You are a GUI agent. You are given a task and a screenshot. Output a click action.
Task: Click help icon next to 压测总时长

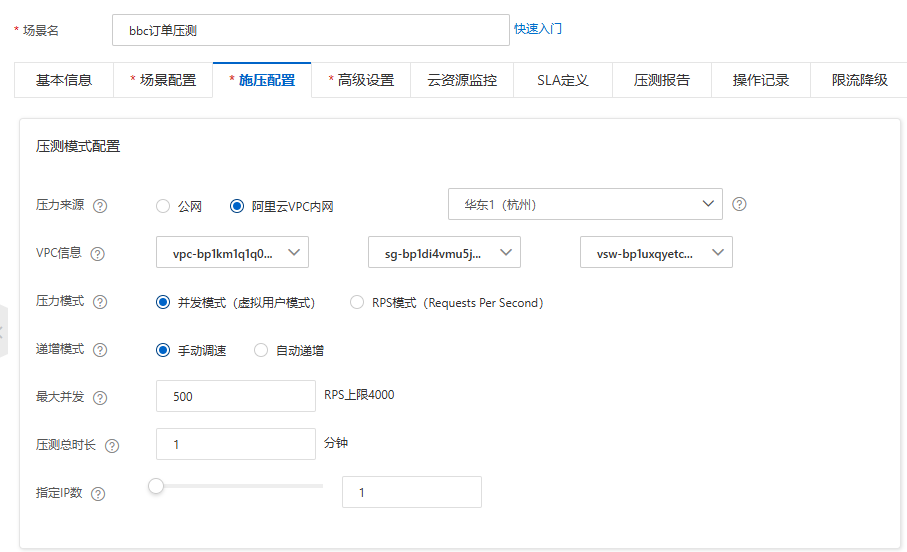[x=112, y=446]
